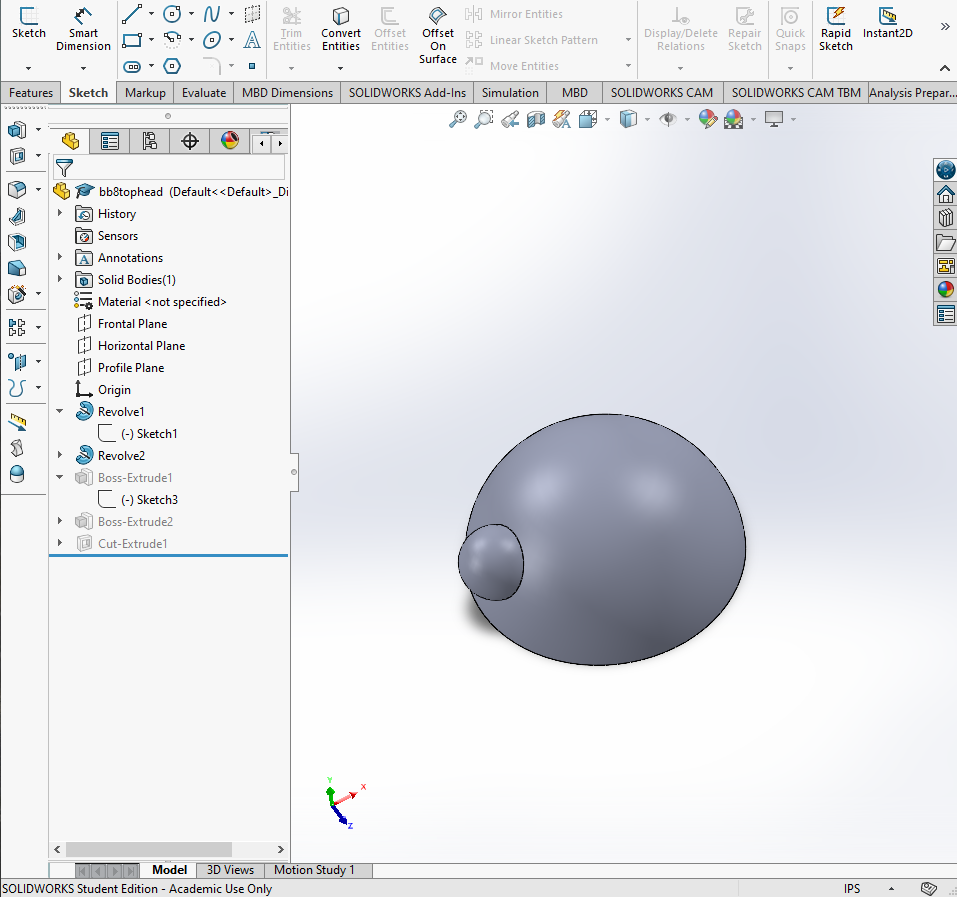Expand the Solid Bodies(1) folder
The width and height of the screenshot is (957, 897).
(x=60, y=279)
